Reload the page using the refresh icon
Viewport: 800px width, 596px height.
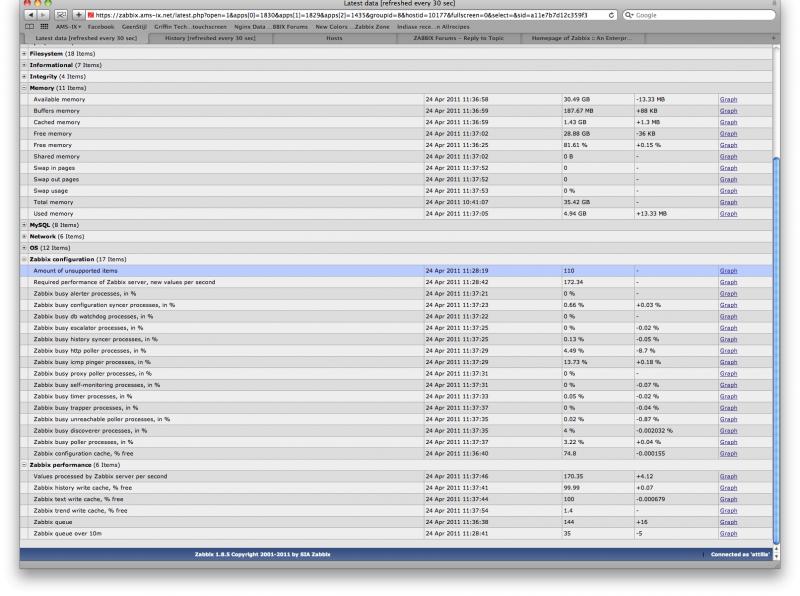[611, 15]
